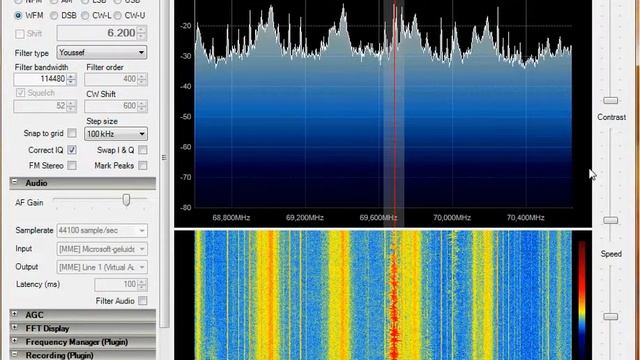The width and height of the screenshot is (640, 360).
Task: Collapse the Audio section
Action: coord(14,182)
